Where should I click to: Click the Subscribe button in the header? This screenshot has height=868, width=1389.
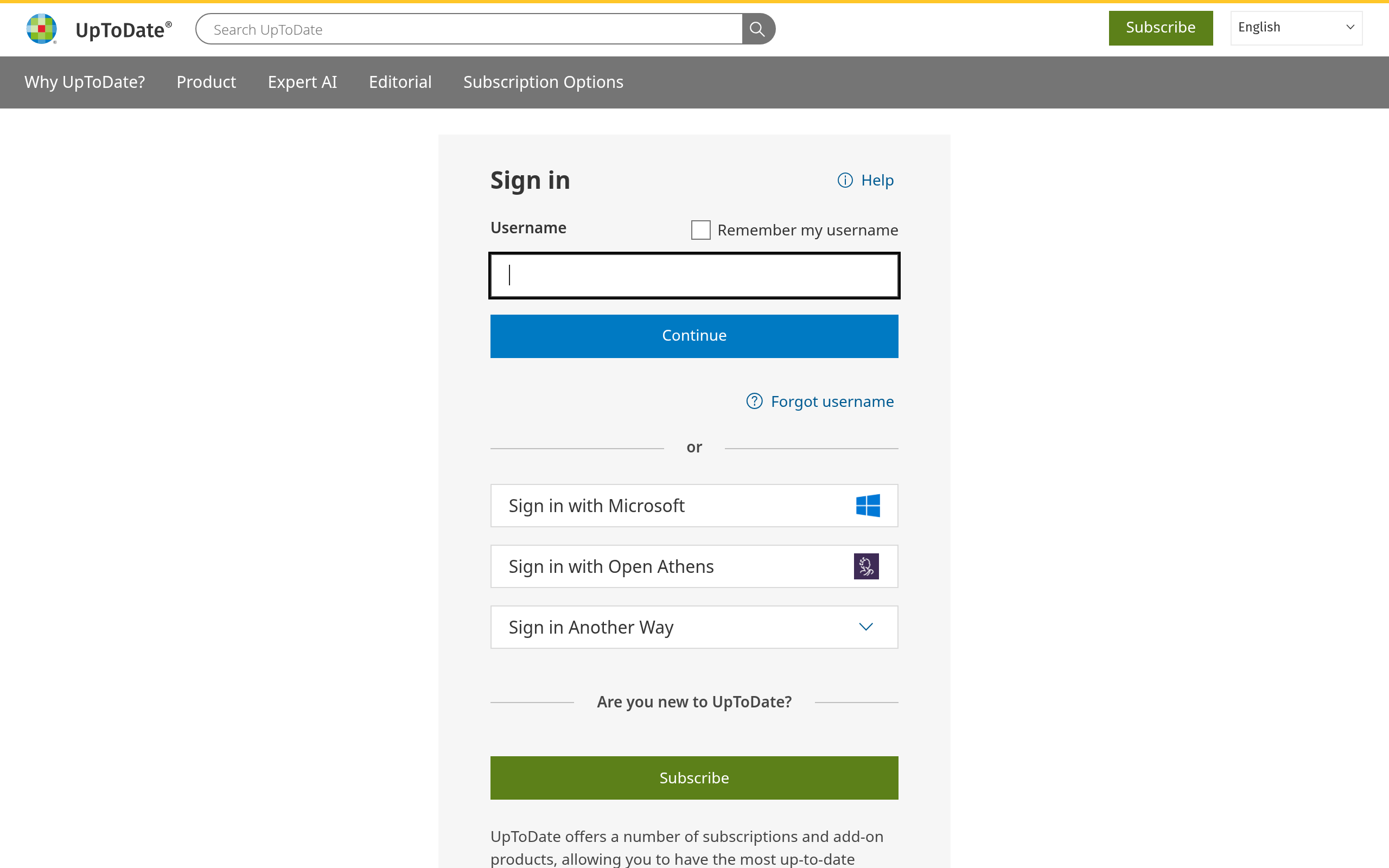tap(1161, 28)
